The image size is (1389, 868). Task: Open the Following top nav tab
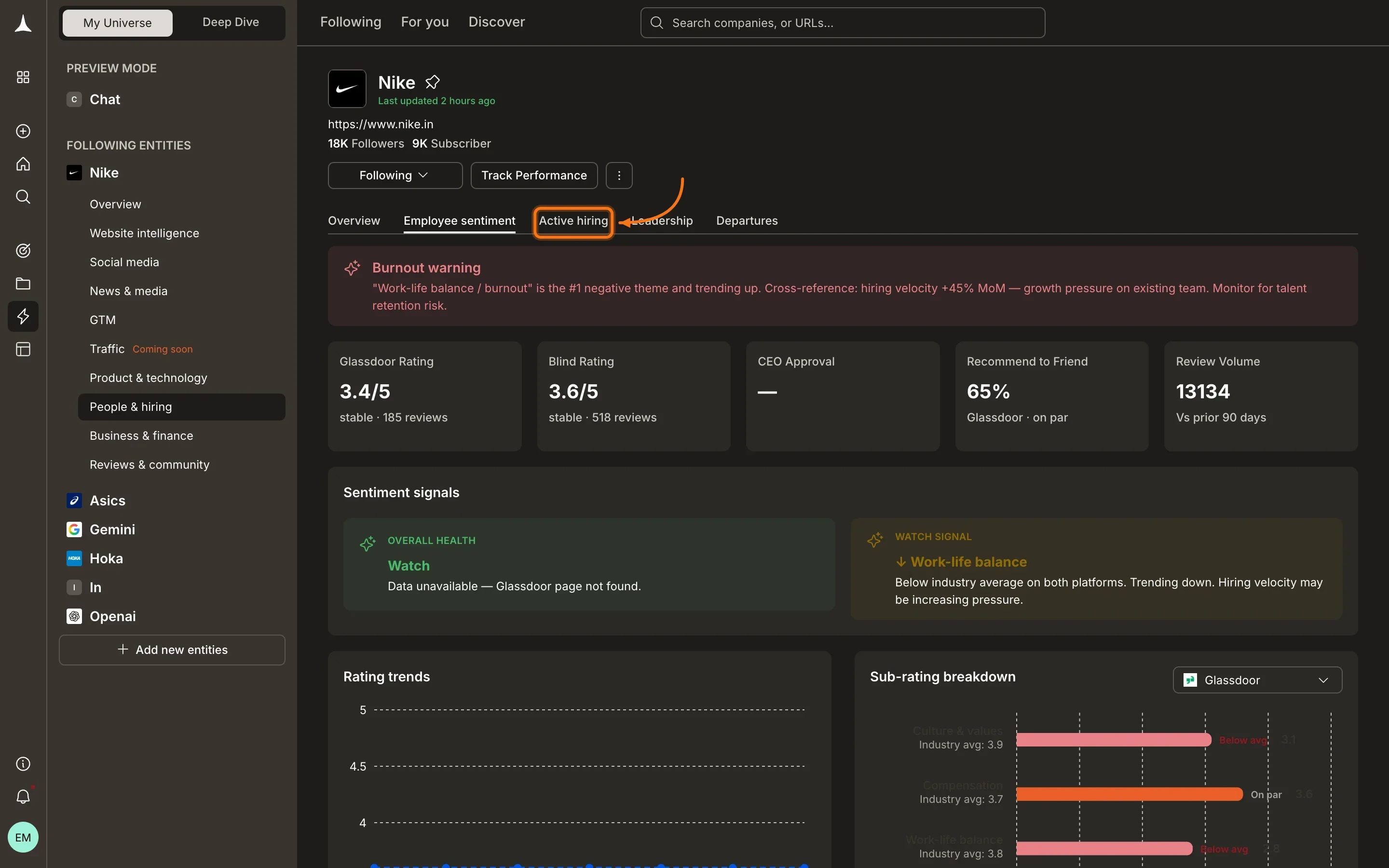(351, 22)
